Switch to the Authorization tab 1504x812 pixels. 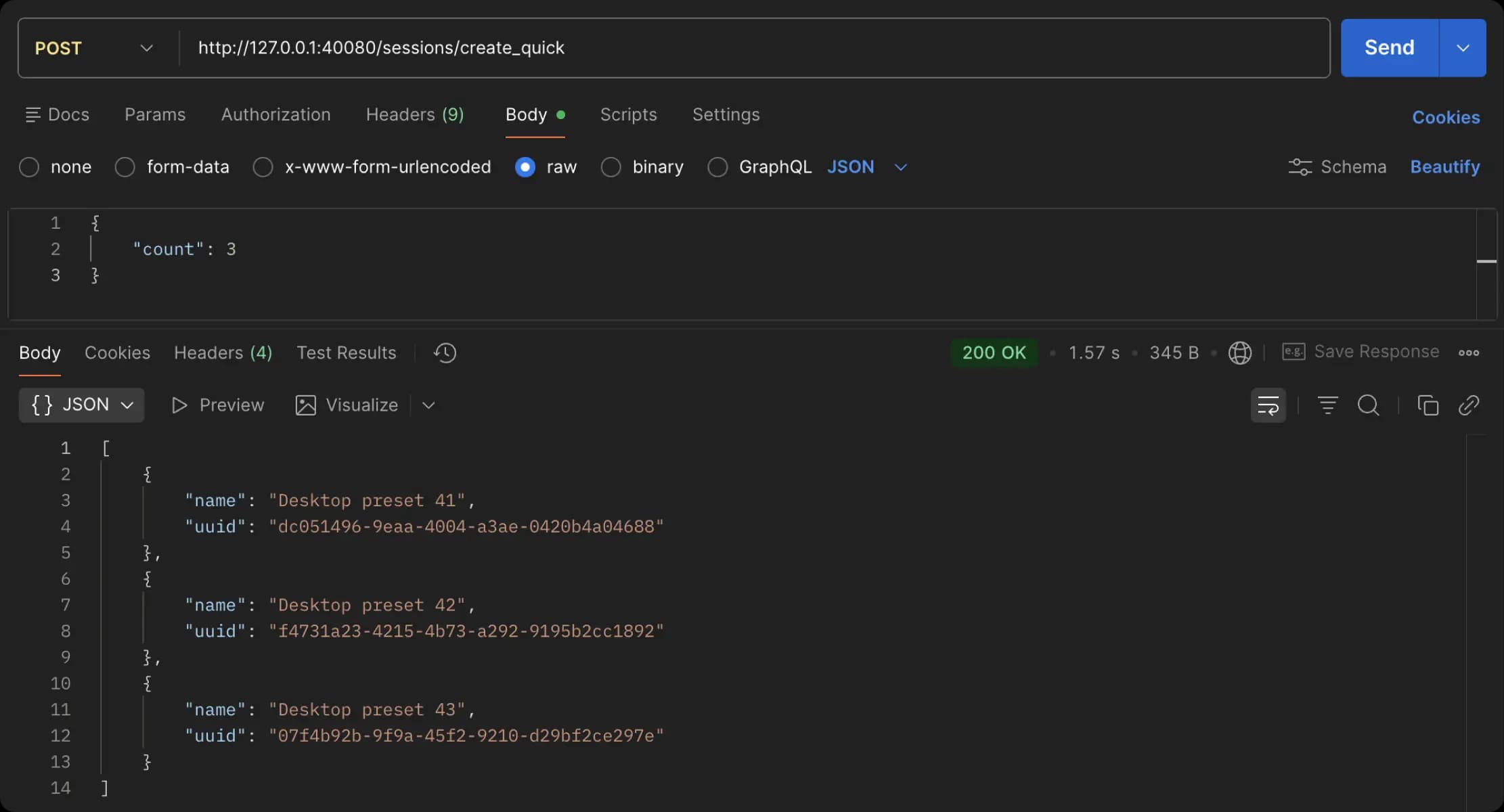pos(275,114)
